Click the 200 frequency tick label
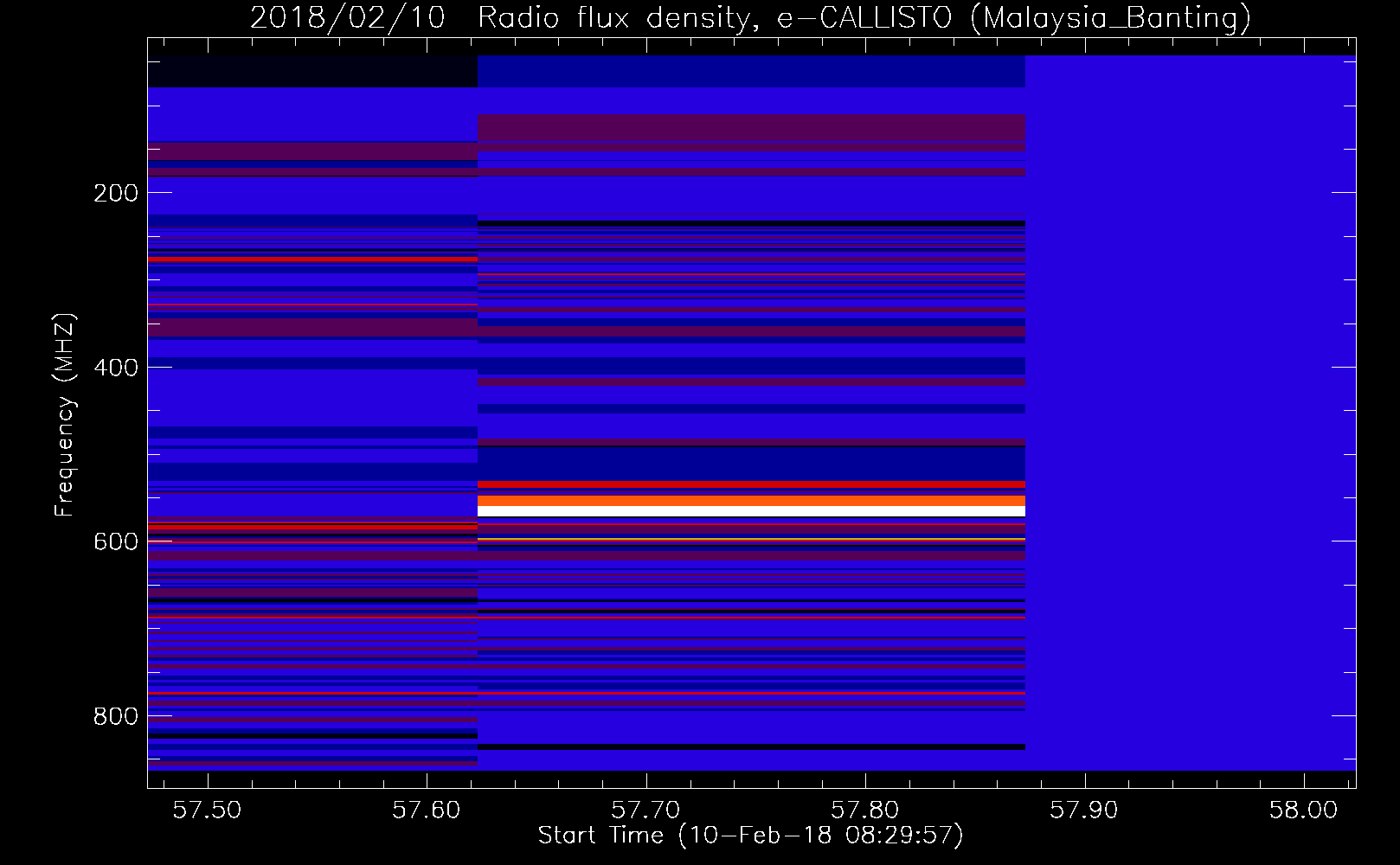 pyautogui.click(x=116, y=193)
